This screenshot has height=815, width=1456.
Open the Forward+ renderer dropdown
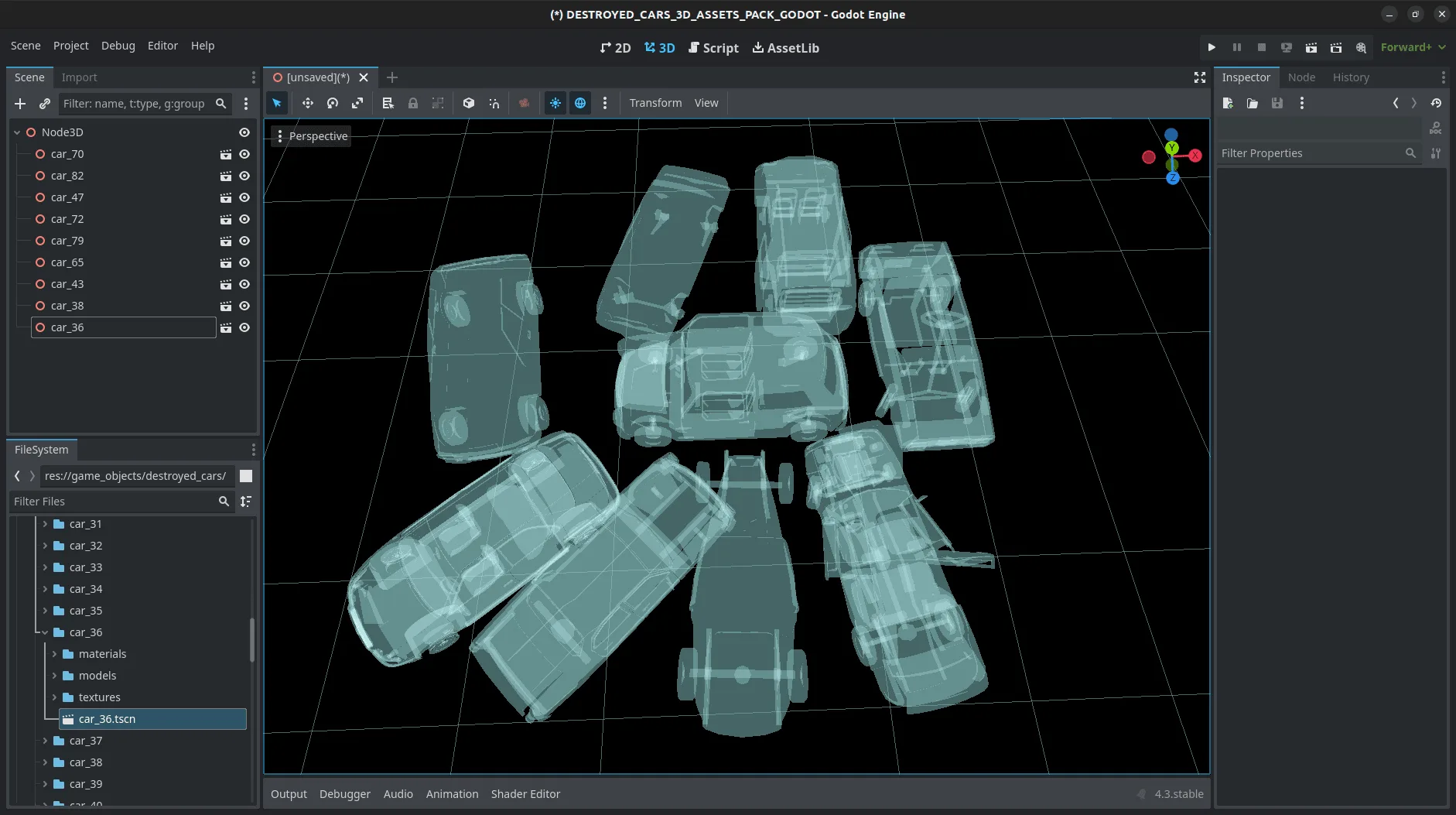tap(1413, 47)
